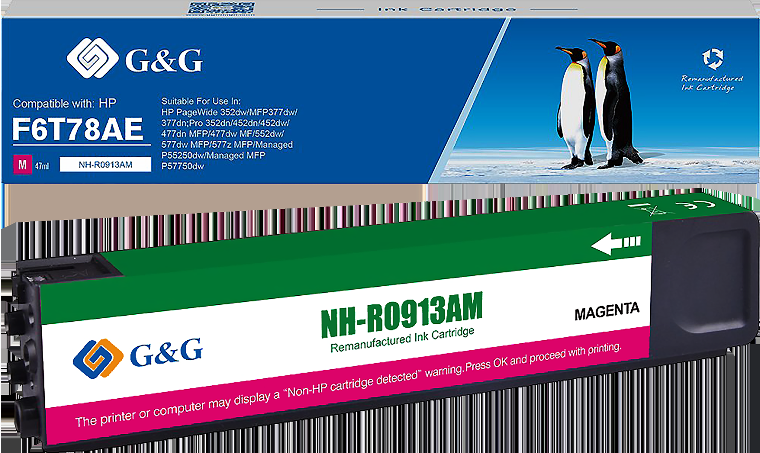Click the CE mark on the cartridge top

[x=693, y=209]
